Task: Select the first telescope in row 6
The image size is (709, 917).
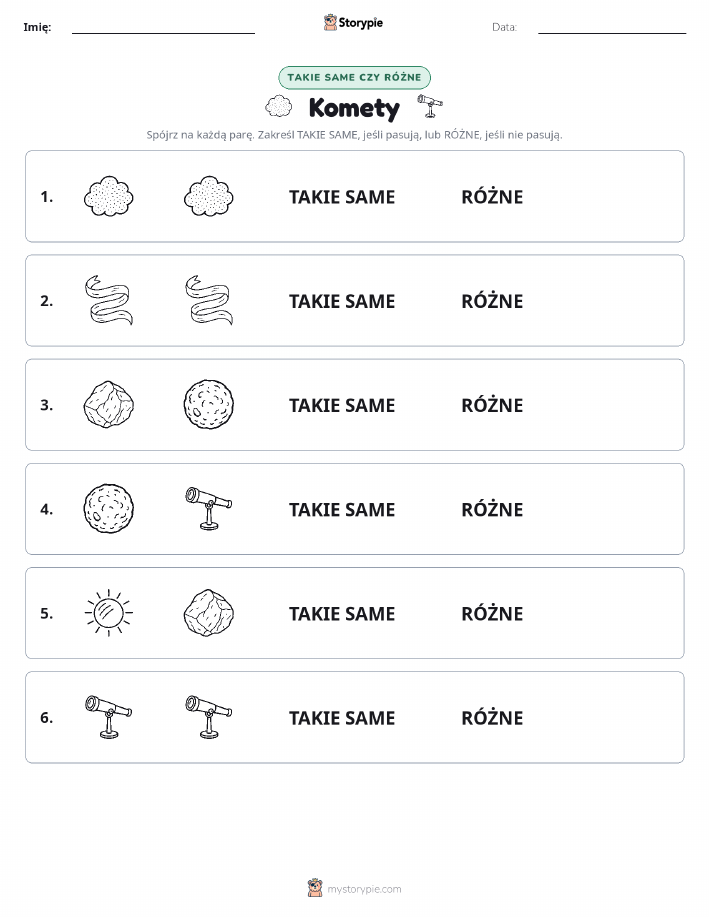Action: pos(109,717)
